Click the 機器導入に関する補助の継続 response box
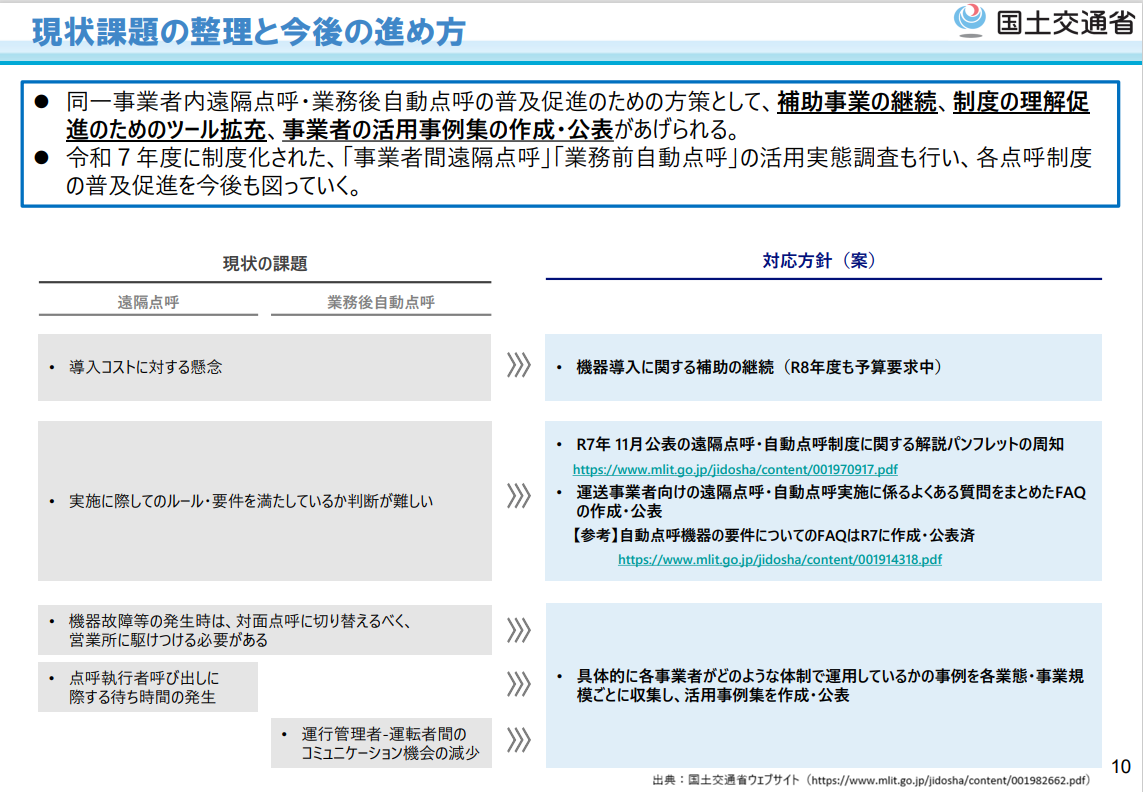 [x=823, y=368]
